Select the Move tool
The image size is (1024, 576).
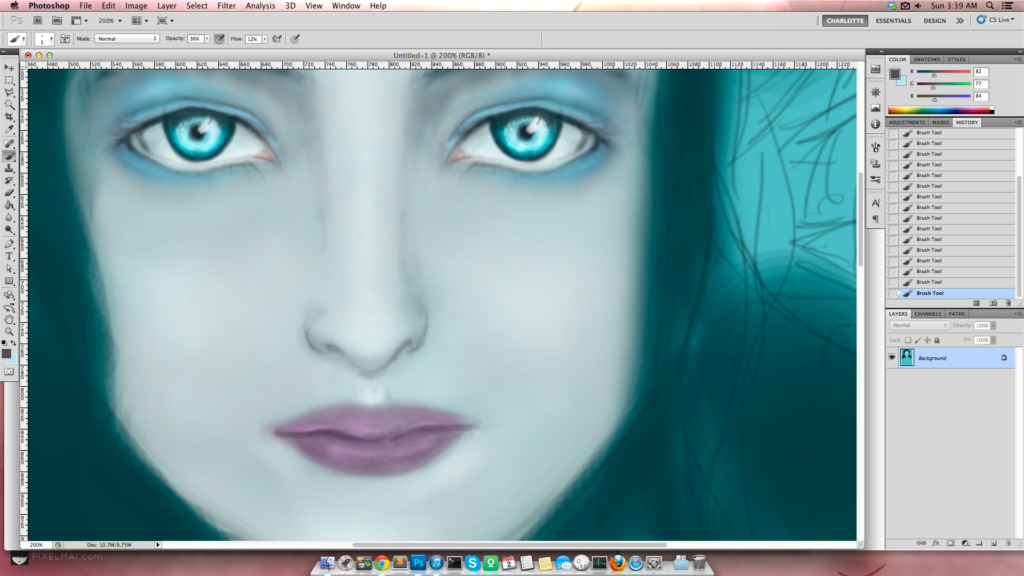(x=9, y=68)
